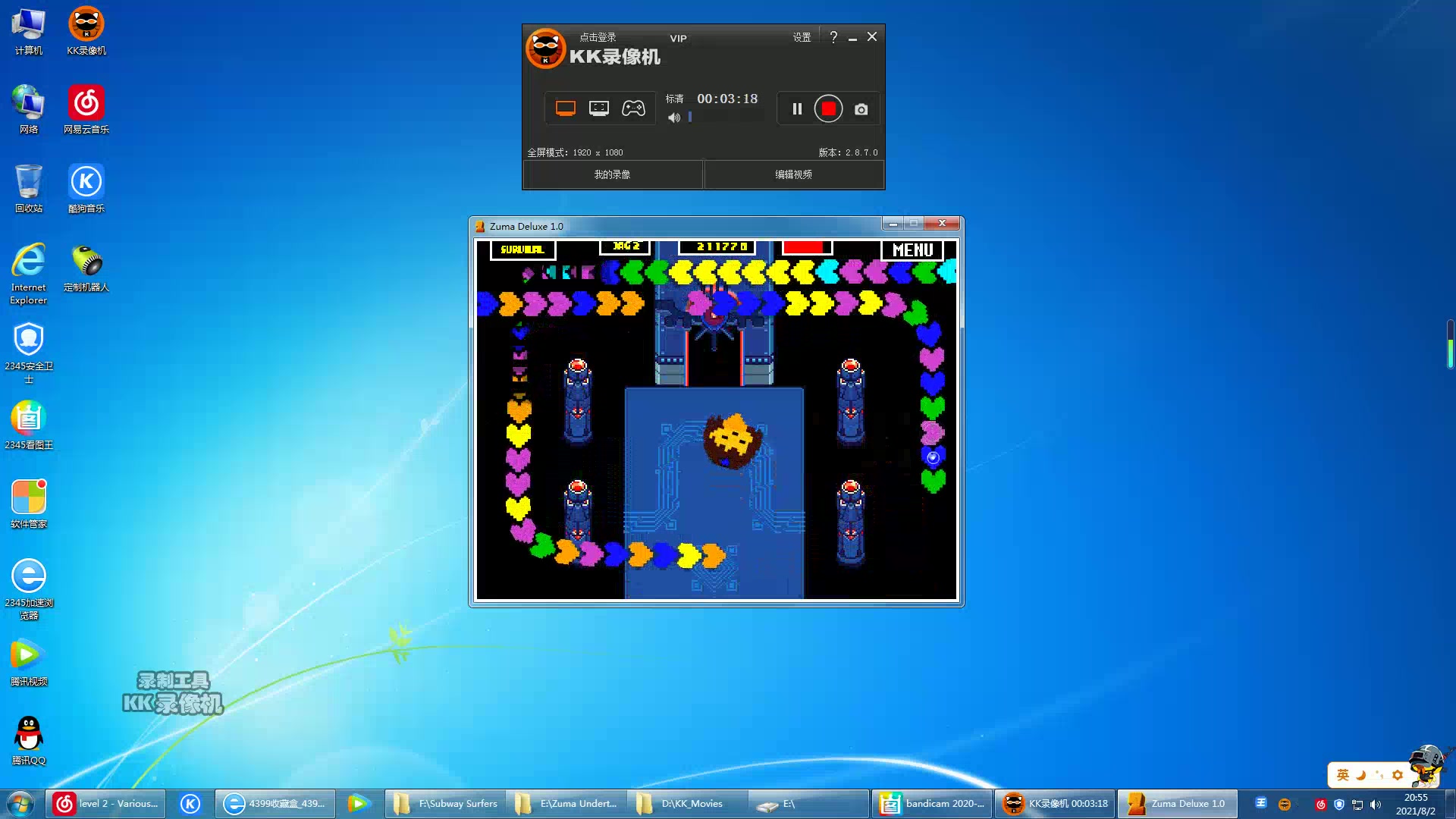Open the Zuma game MENU button
Image resolution: width=1456 pixels, height=819 pixels.
click(912, 249)
